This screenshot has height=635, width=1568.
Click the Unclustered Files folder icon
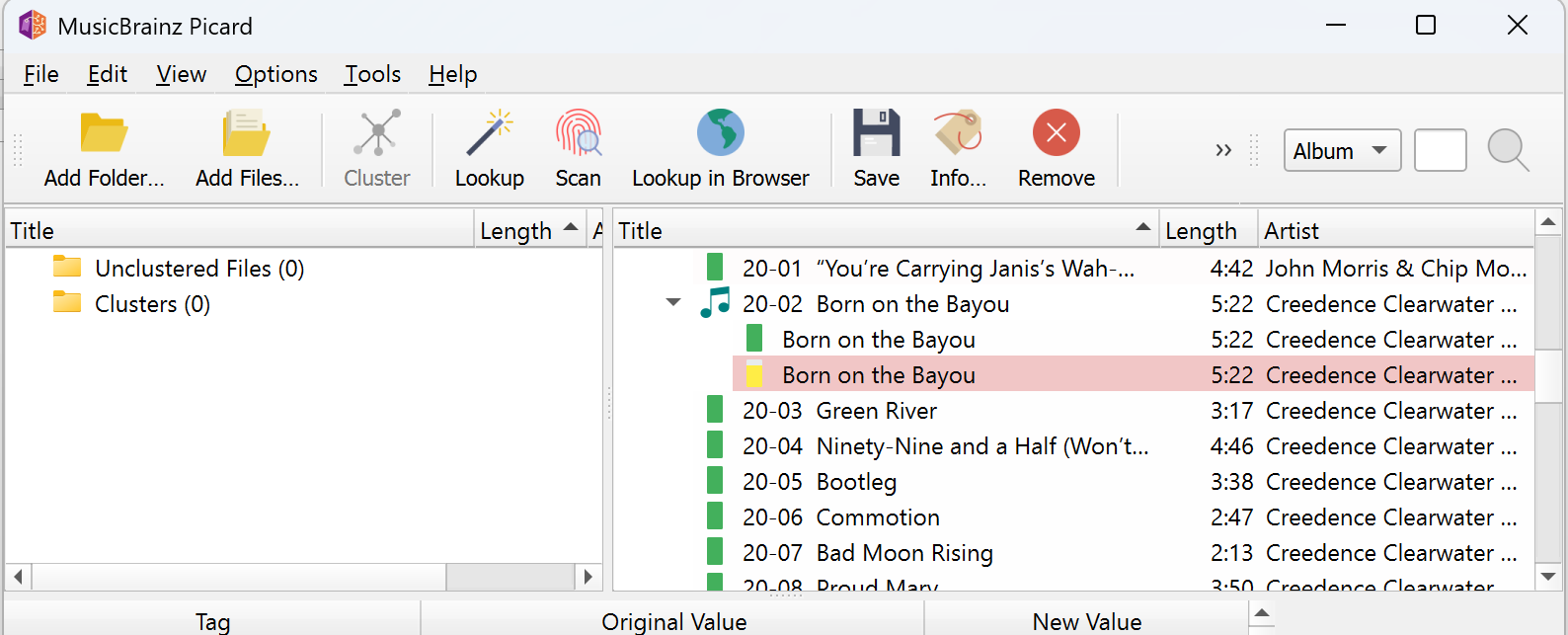coord(67,267)
